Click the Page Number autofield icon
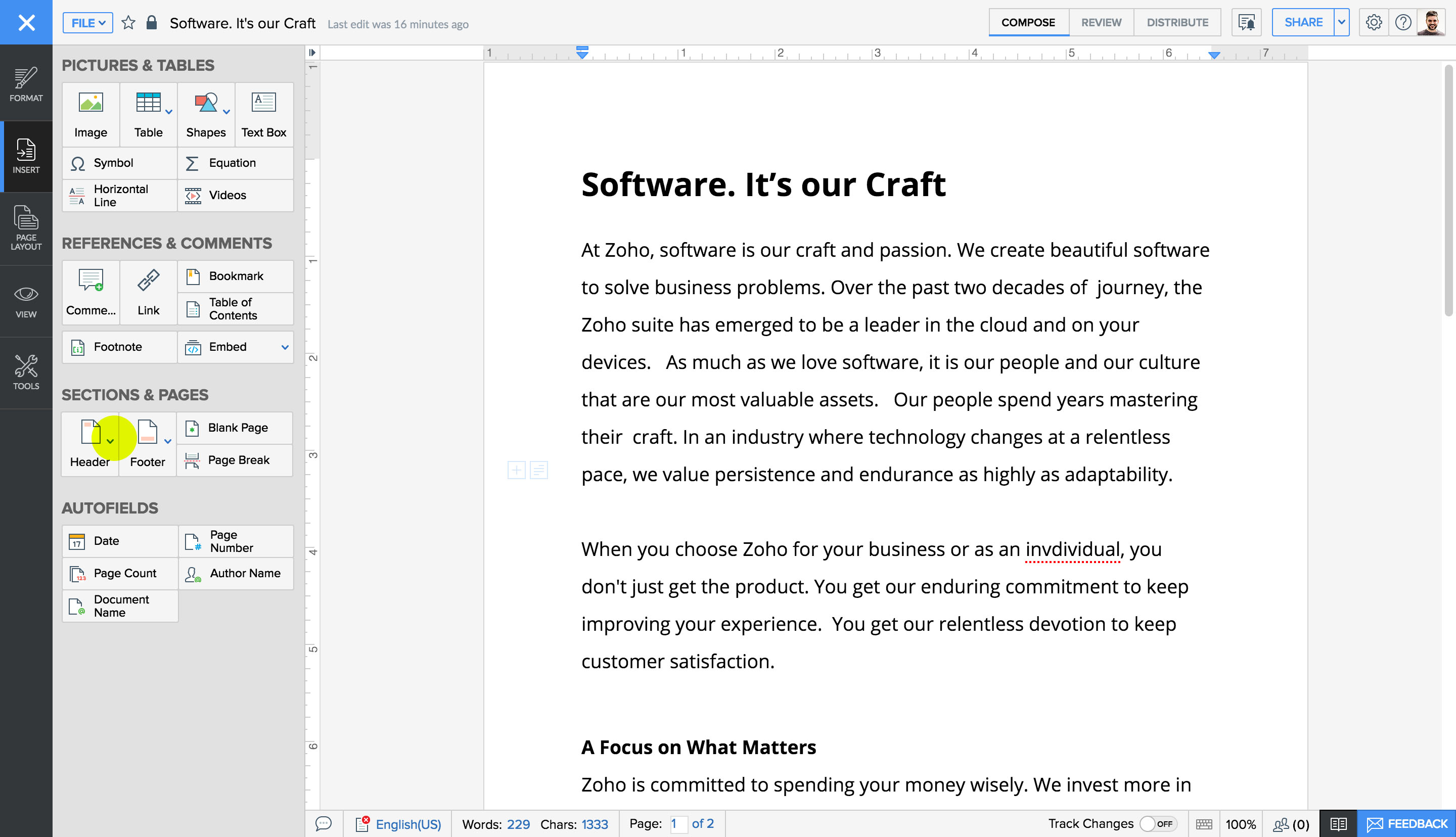Image resolution: width=1456 pixels, height=837 pixels. 192,541
